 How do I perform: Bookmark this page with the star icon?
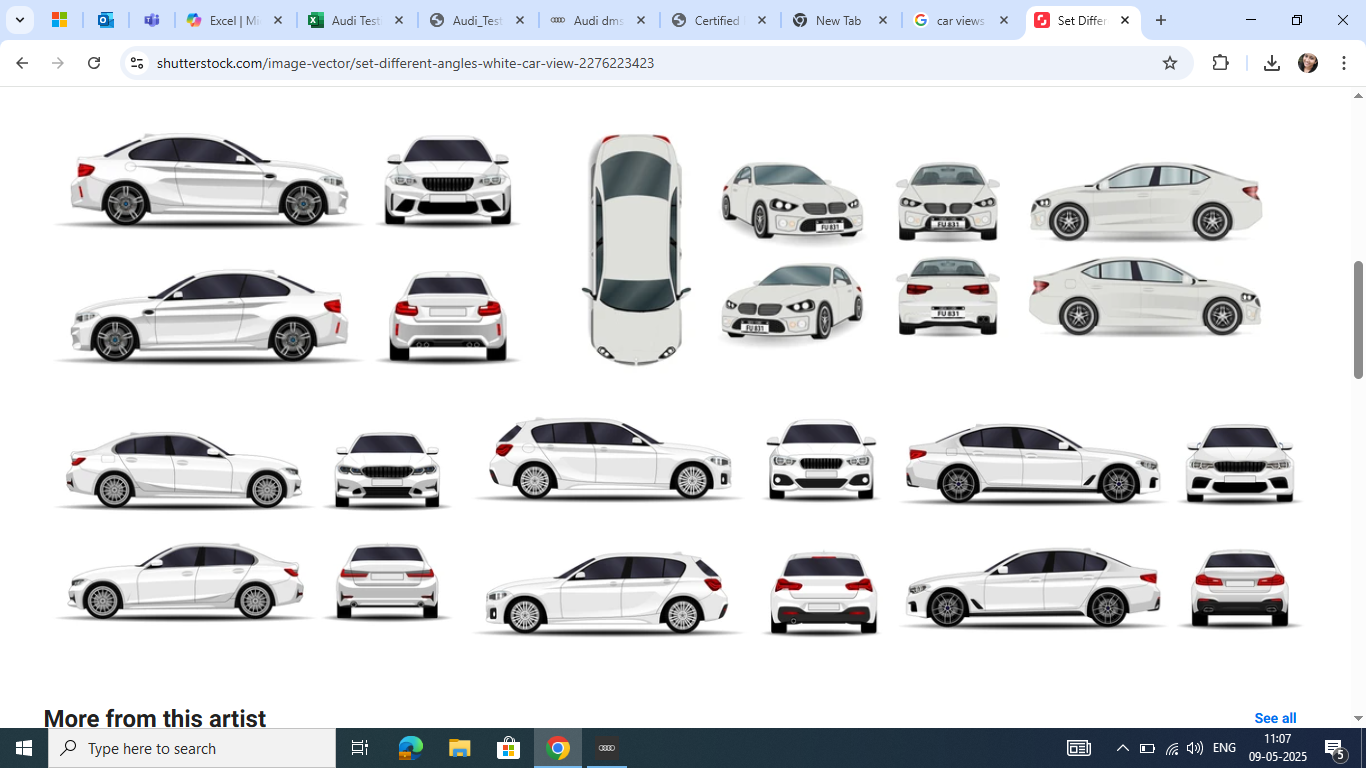1170,63
